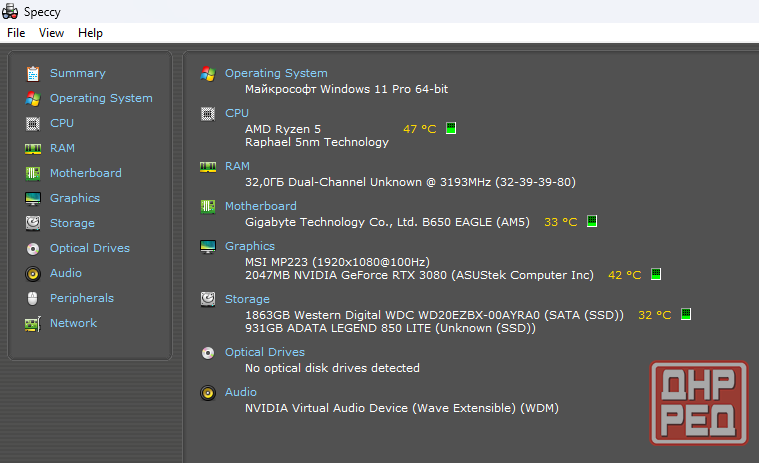Click the ADATA LEGEND 850 LITE drive line
The image size is (759, 463).
click(390, 328)
